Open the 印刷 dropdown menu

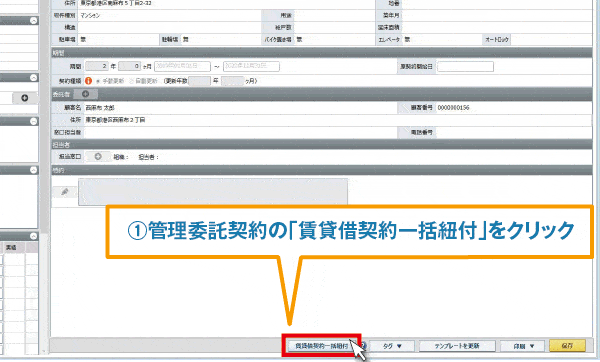tap(523, 346)
